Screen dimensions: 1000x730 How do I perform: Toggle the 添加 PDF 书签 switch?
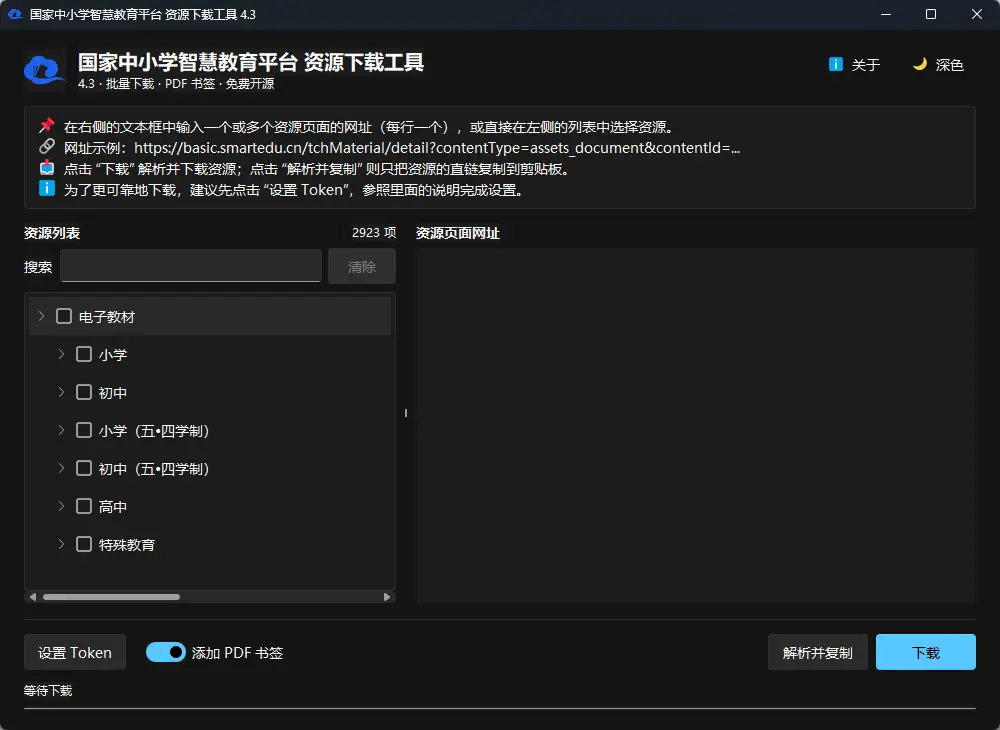pos(166,652)
